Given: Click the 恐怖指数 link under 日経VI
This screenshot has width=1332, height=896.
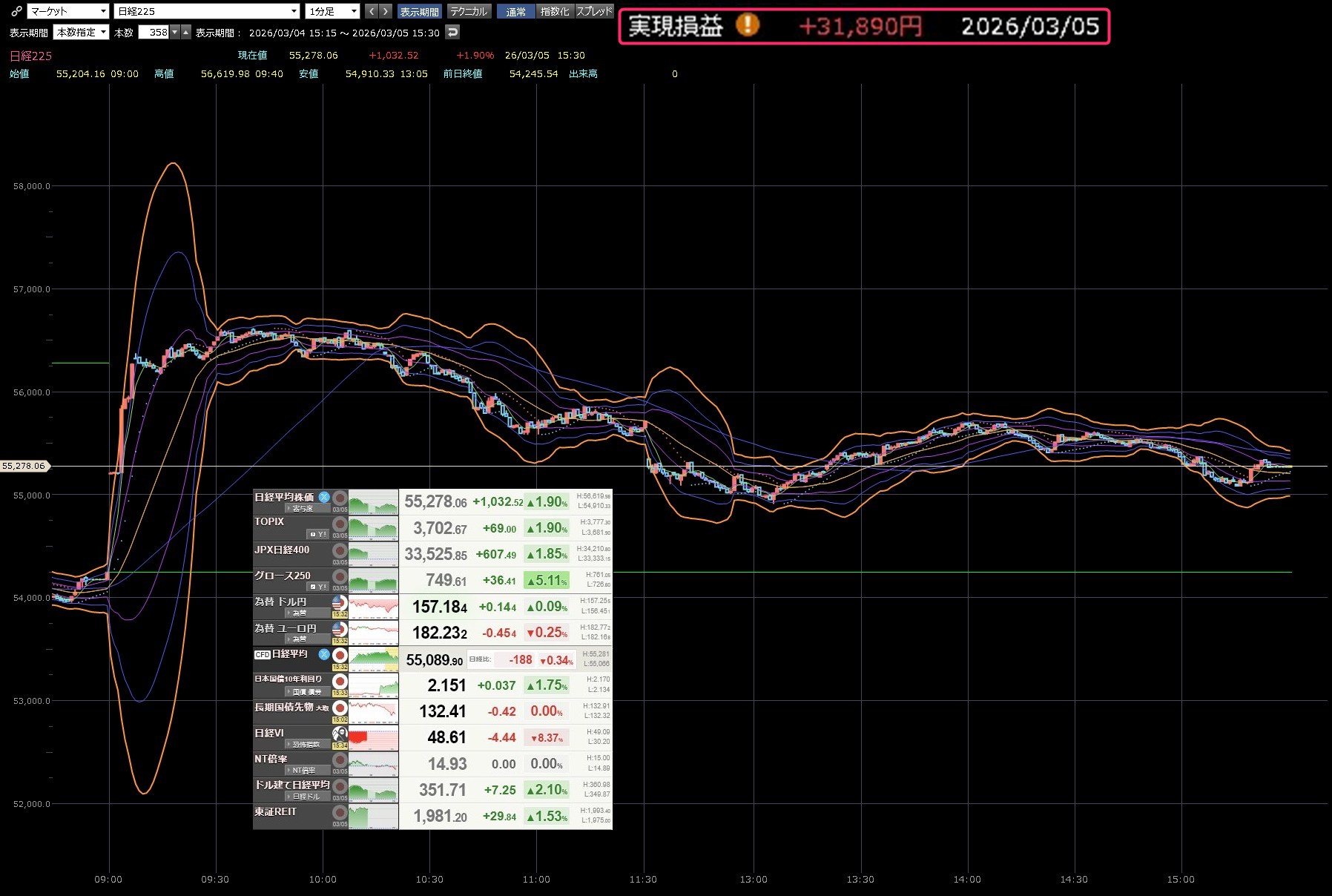Looking at the screenshot, I should [306, 745].
